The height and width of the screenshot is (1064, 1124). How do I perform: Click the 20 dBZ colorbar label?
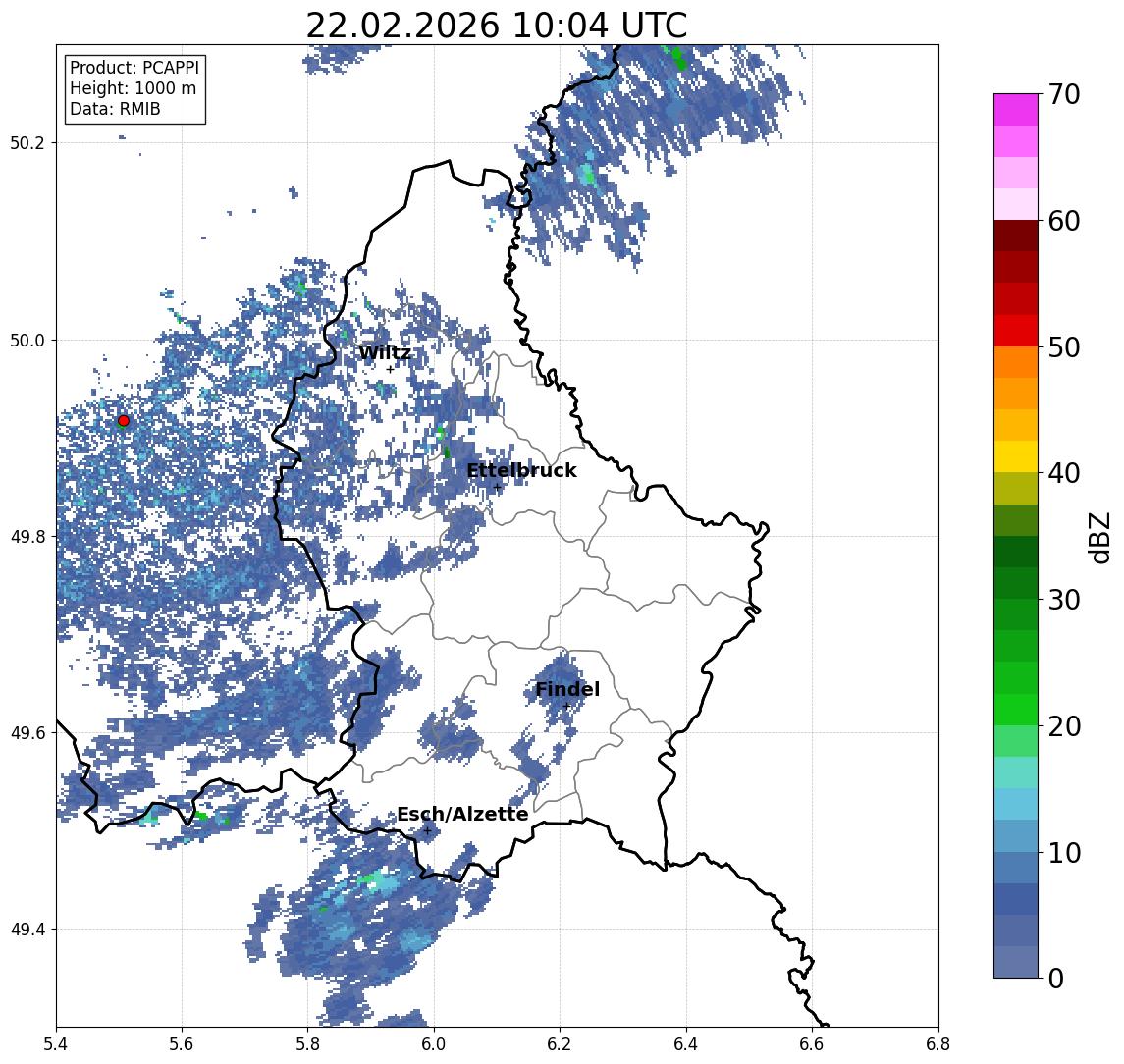click(1064, 725)
